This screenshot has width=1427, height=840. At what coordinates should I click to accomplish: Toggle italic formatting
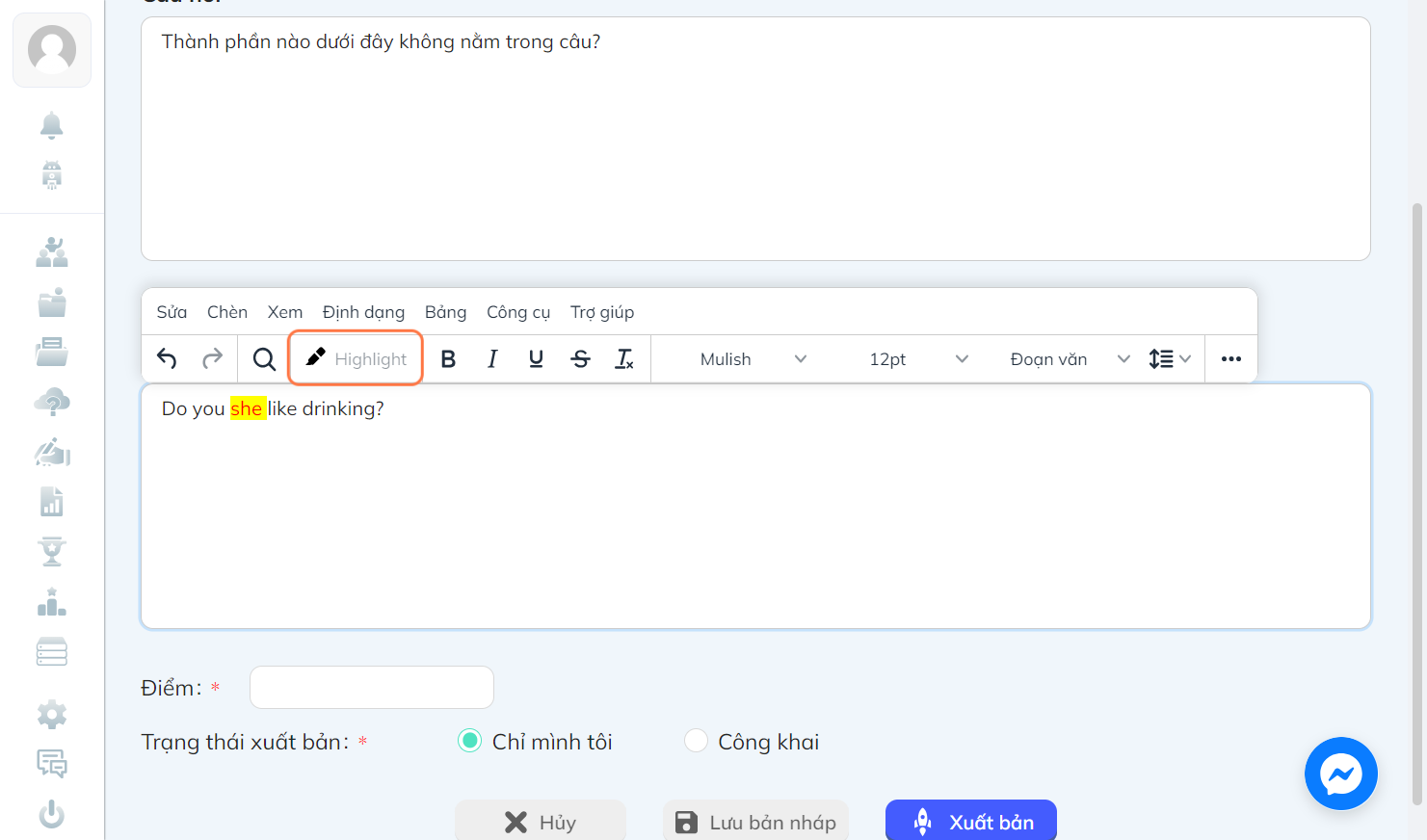[492, 359]
